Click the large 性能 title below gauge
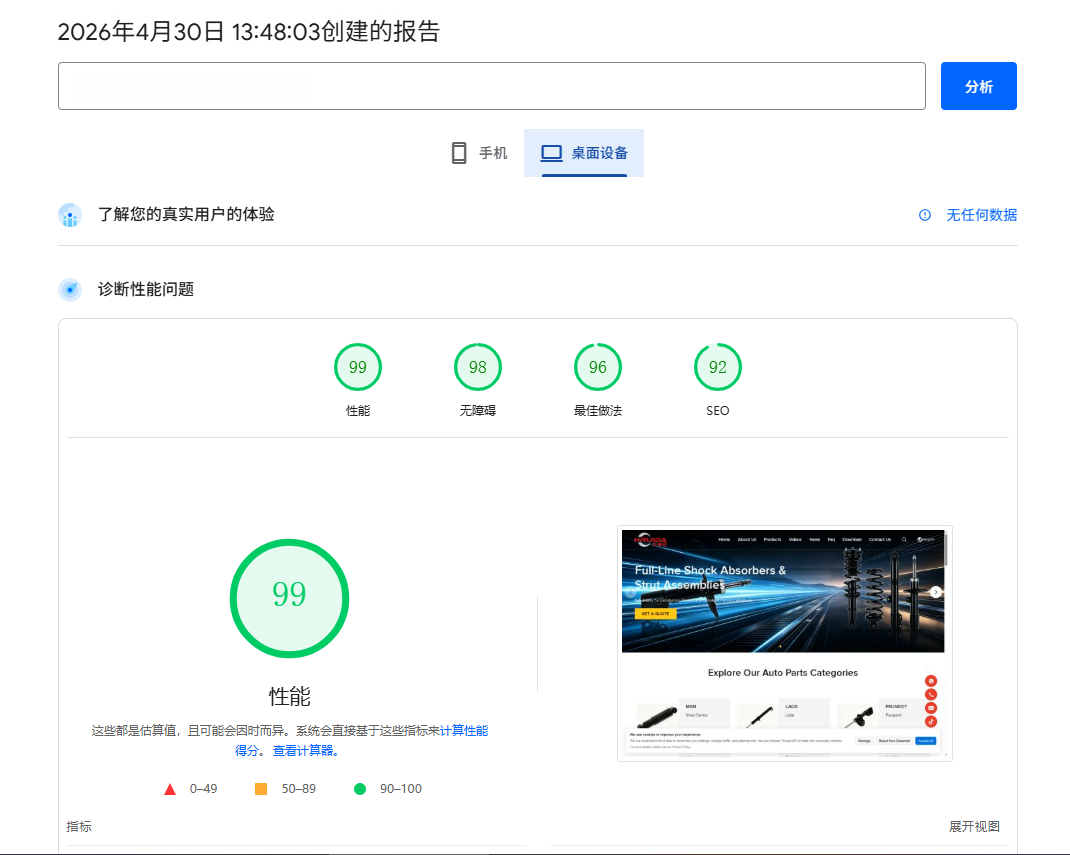Viewport: 1070px width, 855px height. click(289, 697)
